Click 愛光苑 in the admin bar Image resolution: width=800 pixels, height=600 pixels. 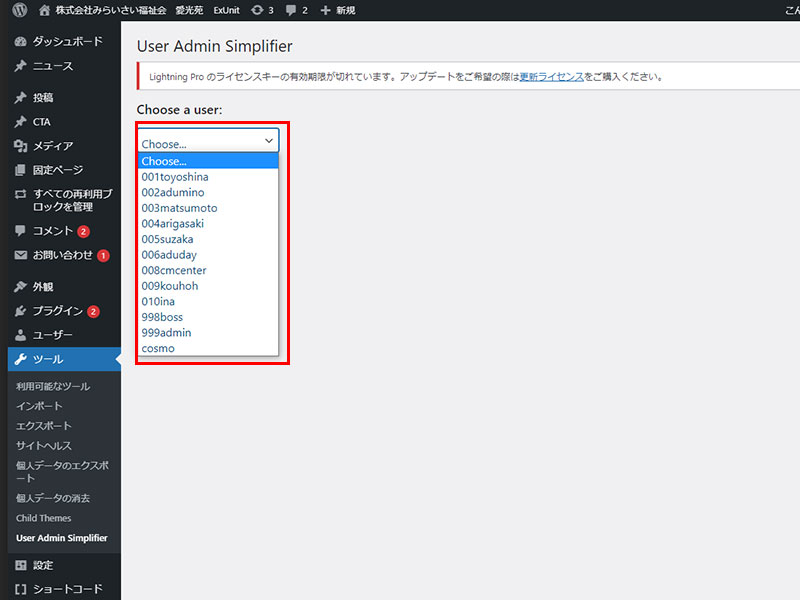point(187,10)
